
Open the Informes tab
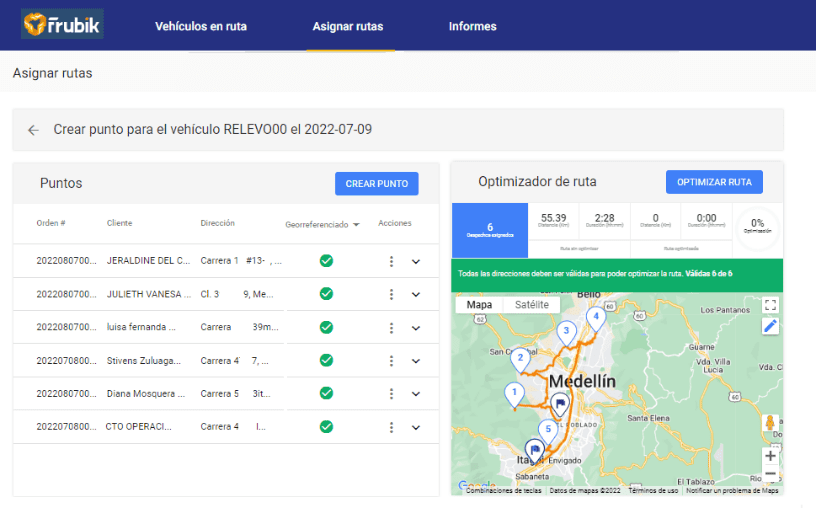472,26
